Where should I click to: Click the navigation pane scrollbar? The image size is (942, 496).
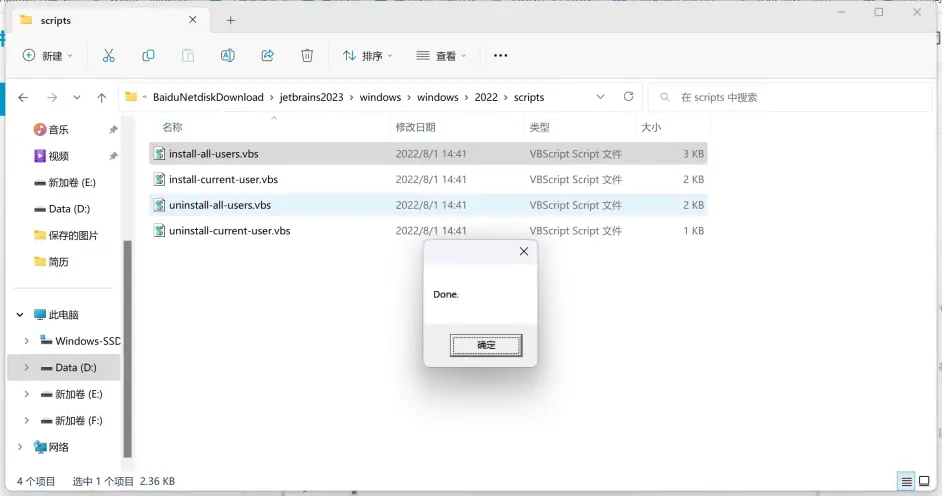(x=127, y=348)
